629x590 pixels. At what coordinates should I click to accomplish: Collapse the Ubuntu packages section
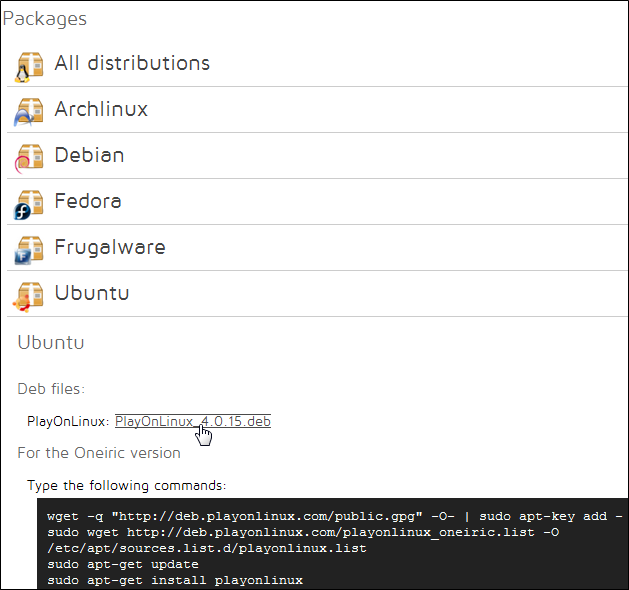(92, 293)
